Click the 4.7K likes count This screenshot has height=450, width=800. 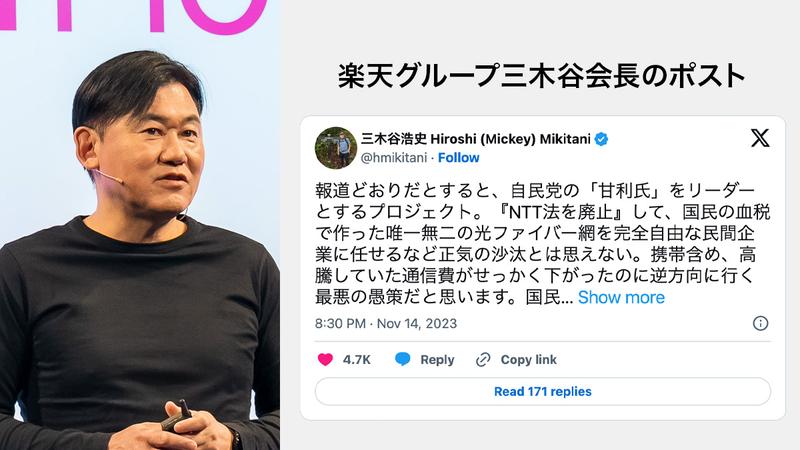(357, 360)
